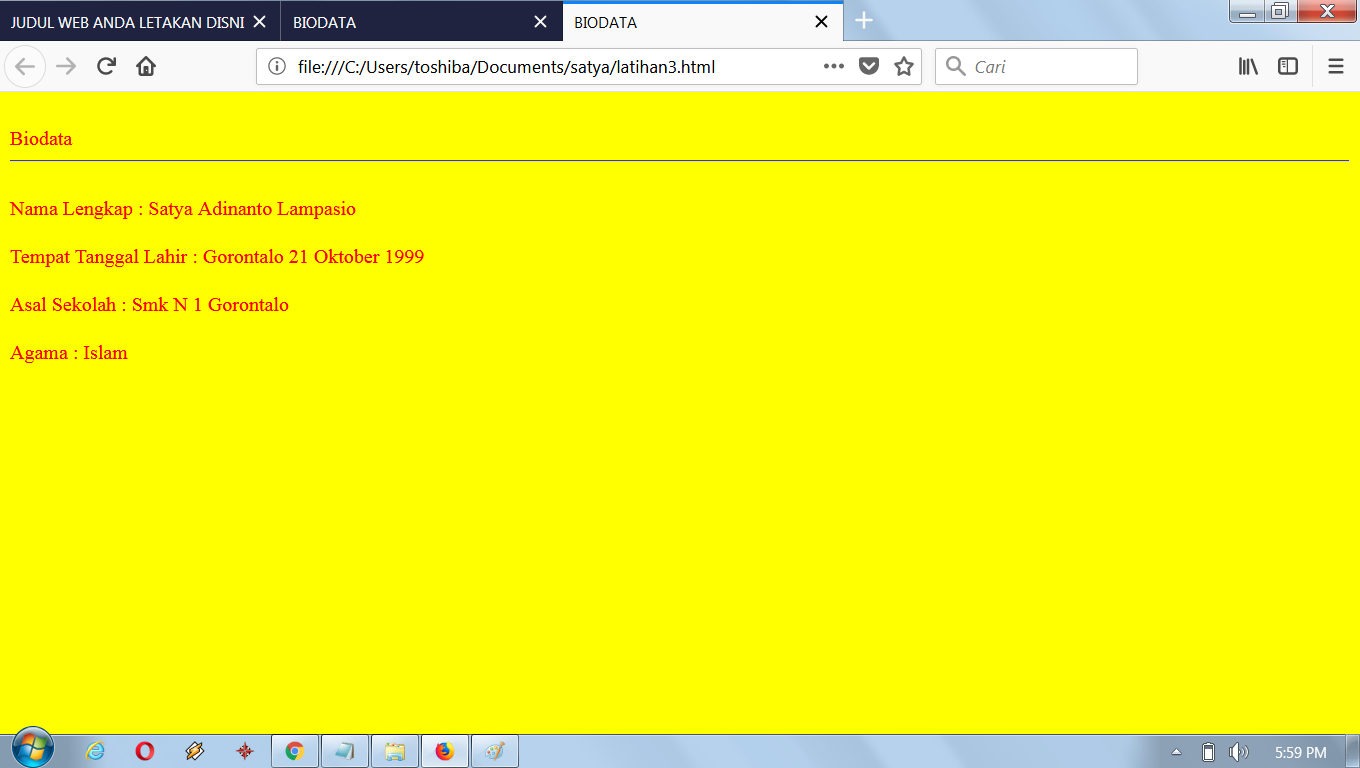This screenshot has height=768, width=1360.
Task: Check the battery status icon
Action: [1208, 752]
